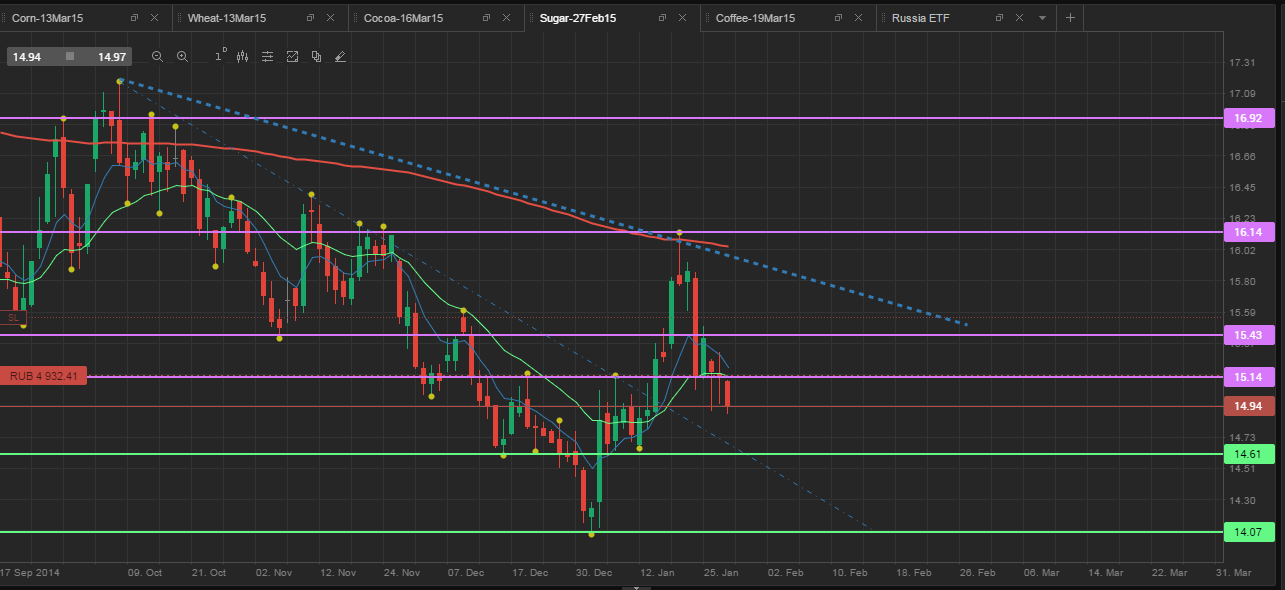Close the Sugar-27Feb15 tab
1285x590 pixels.
click(x=681, y=18)
